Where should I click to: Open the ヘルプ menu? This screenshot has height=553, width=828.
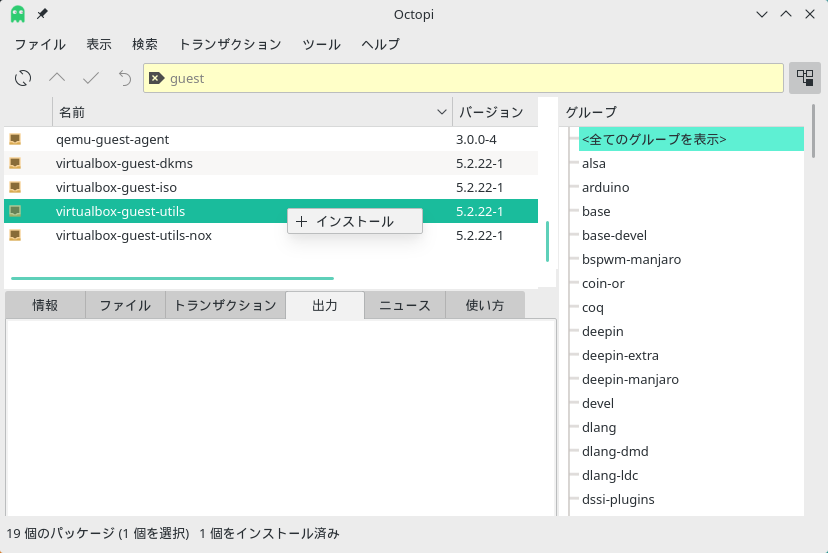pos(380,44)
